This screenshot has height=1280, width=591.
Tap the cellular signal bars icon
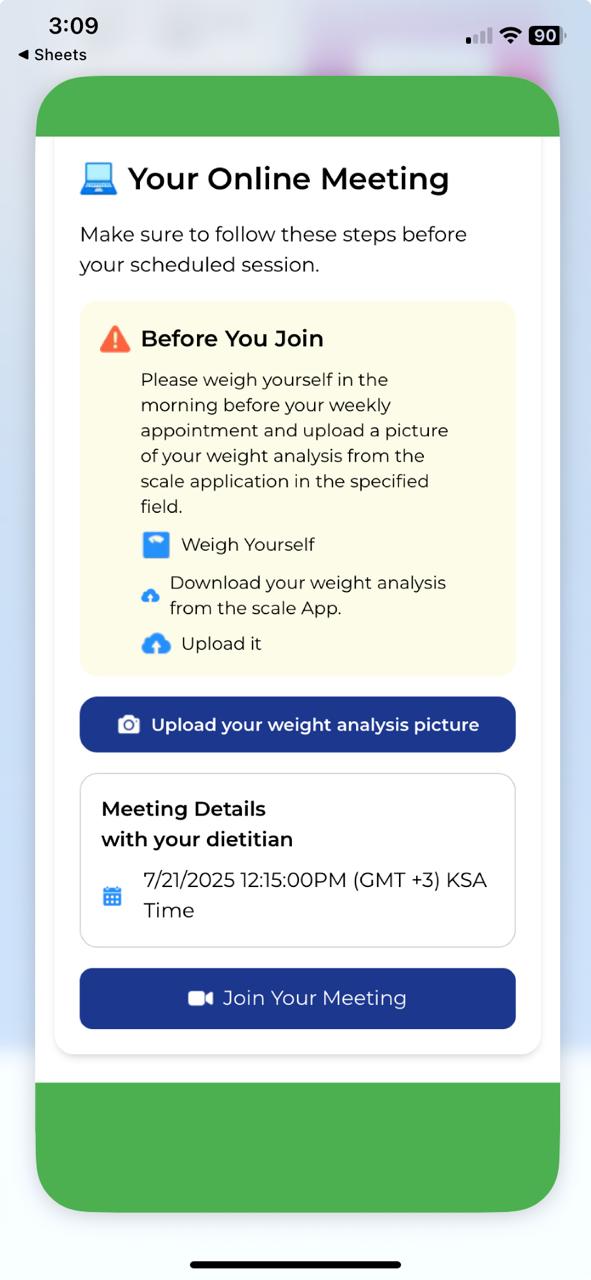(479, 37)
